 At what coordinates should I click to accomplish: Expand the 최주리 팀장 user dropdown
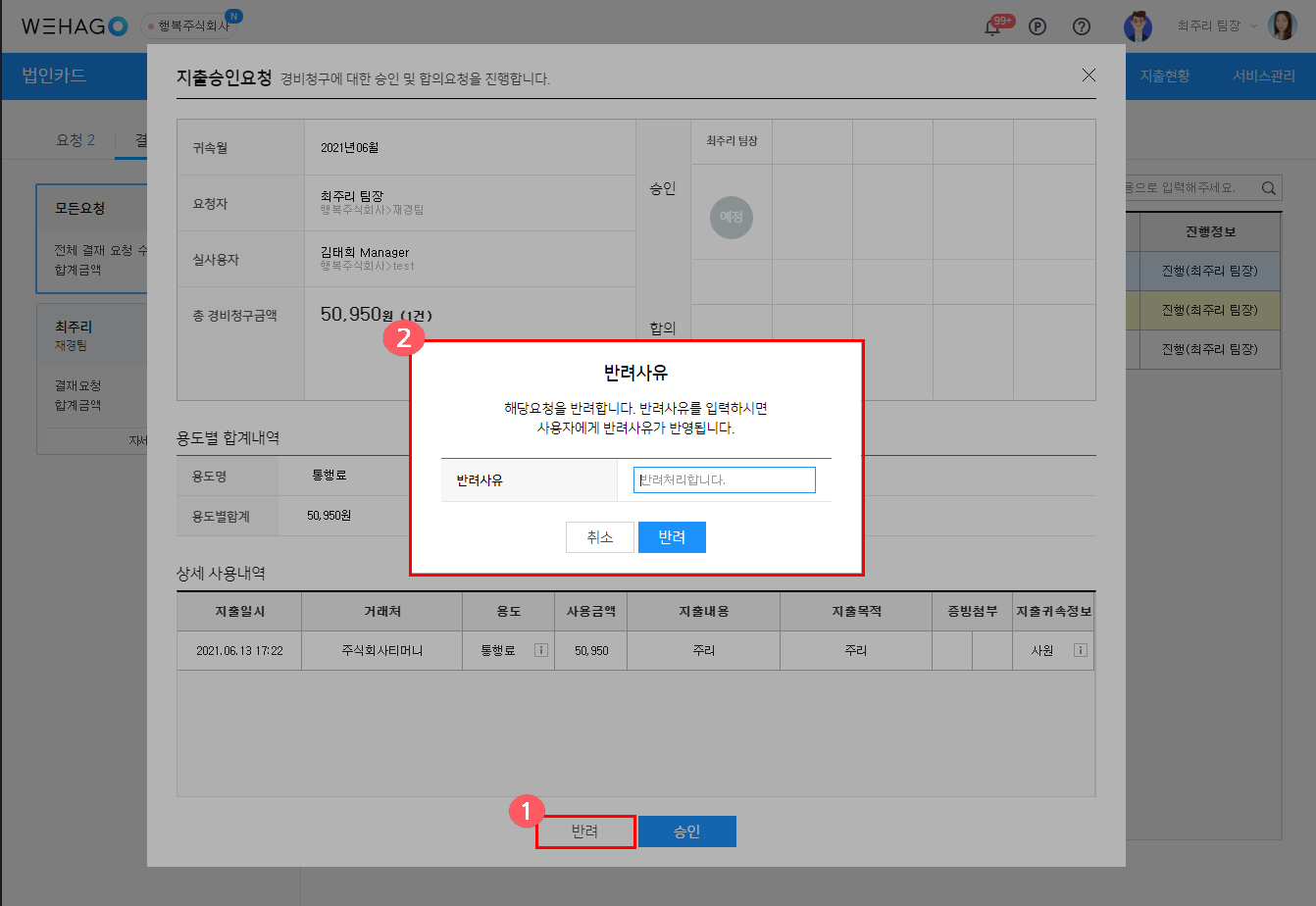[x=1216, y=26]
